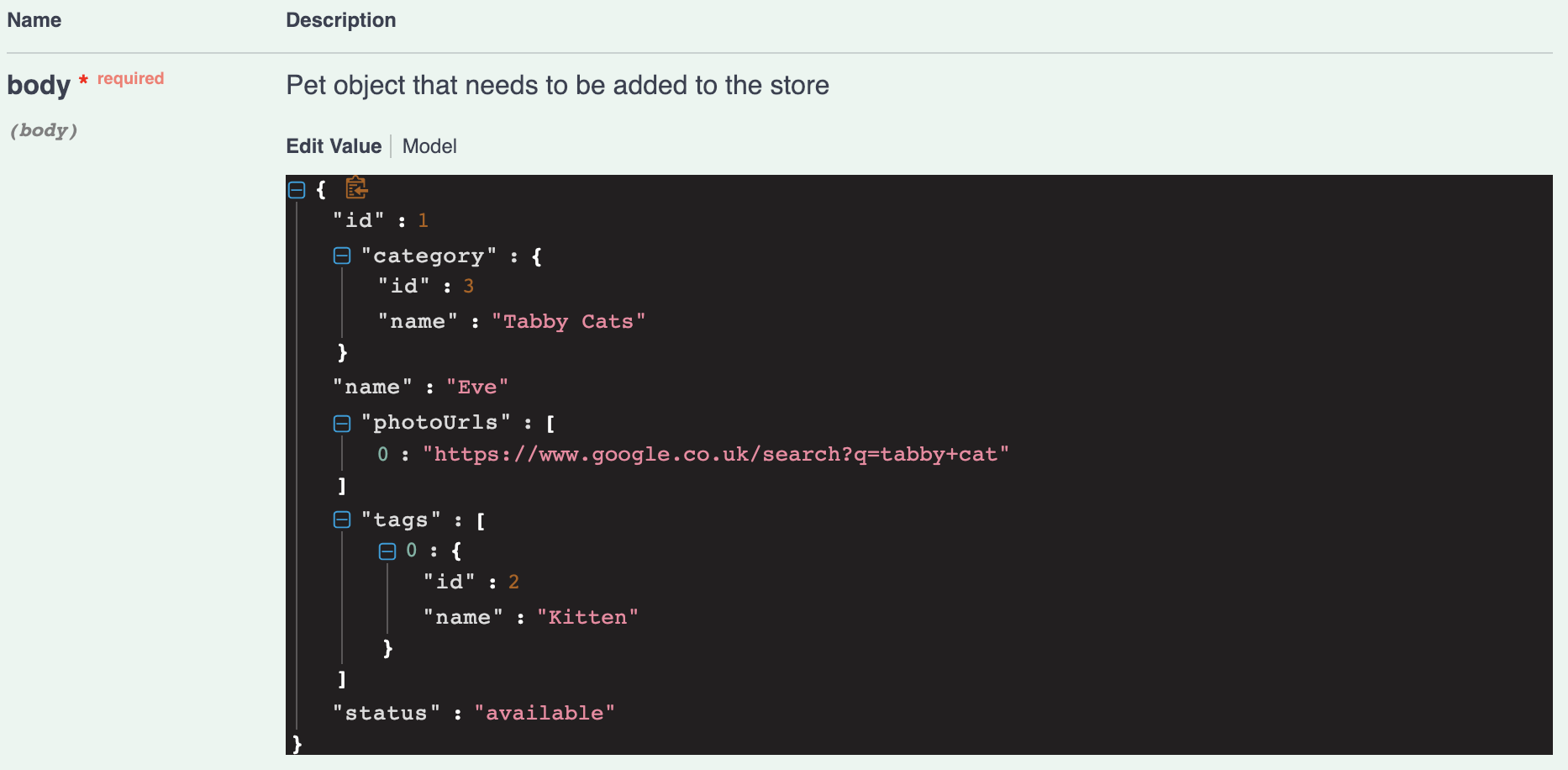
Task: Collapse the photoUrls array
Action: (341, 423)
